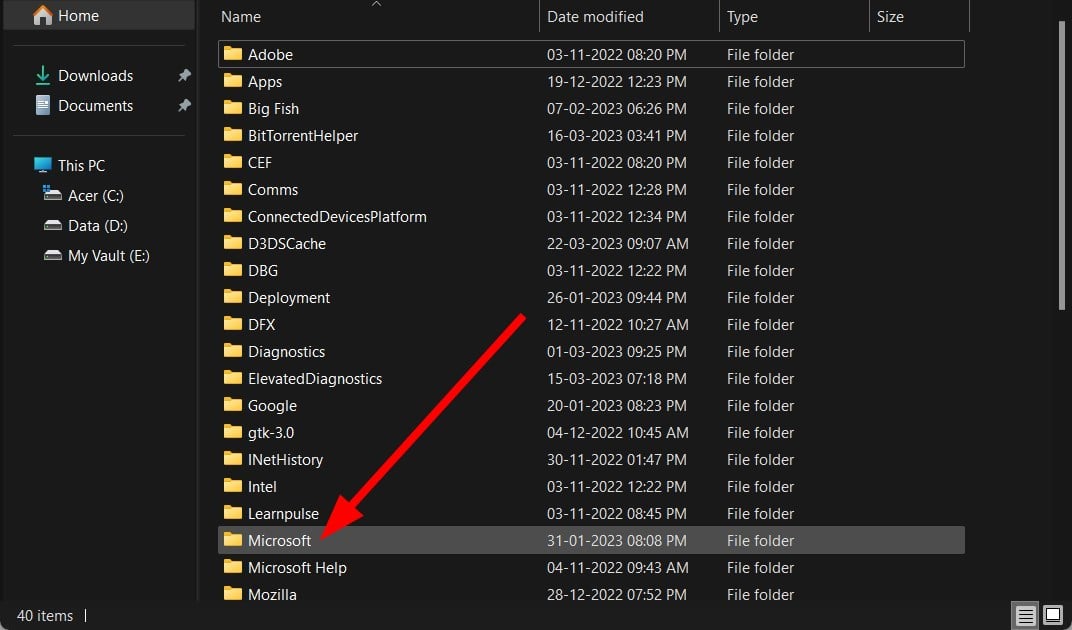The image size is (1072, 630).
Task: Click date 30-11-2022 01:47 PM cell
Action: [x=617, y=460]
